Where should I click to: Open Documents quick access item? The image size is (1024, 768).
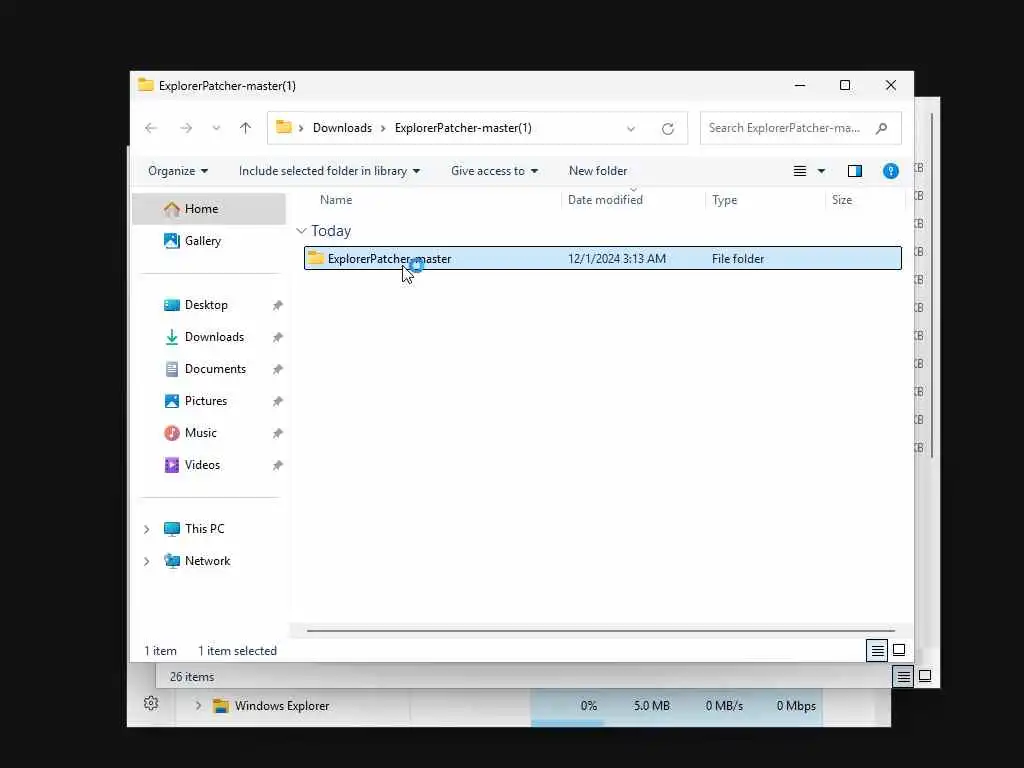(216, 369)
